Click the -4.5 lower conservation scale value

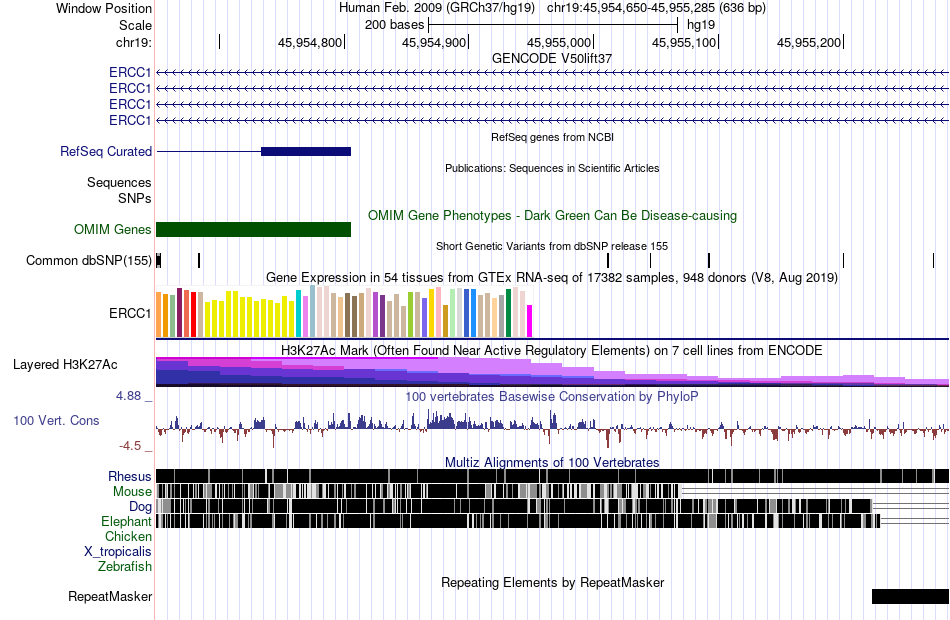pos(130,446)
